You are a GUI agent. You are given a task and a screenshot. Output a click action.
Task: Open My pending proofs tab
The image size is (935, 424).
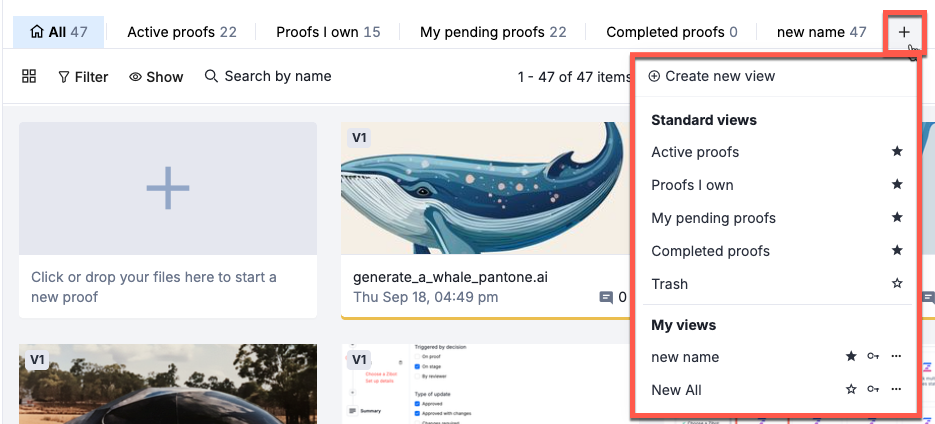coord(493,32)
